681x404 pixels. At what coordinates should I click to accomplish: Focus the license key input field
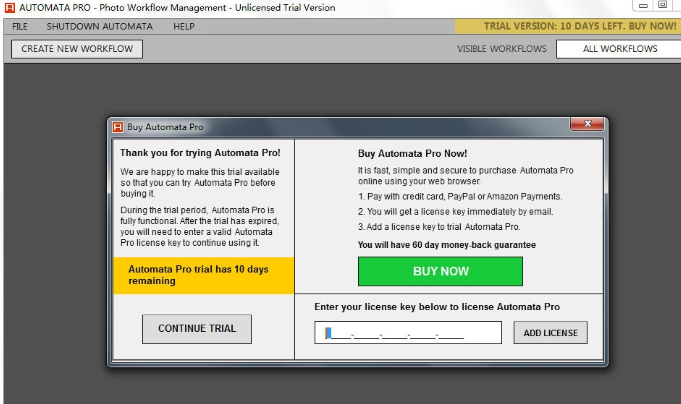pos(408,333)
